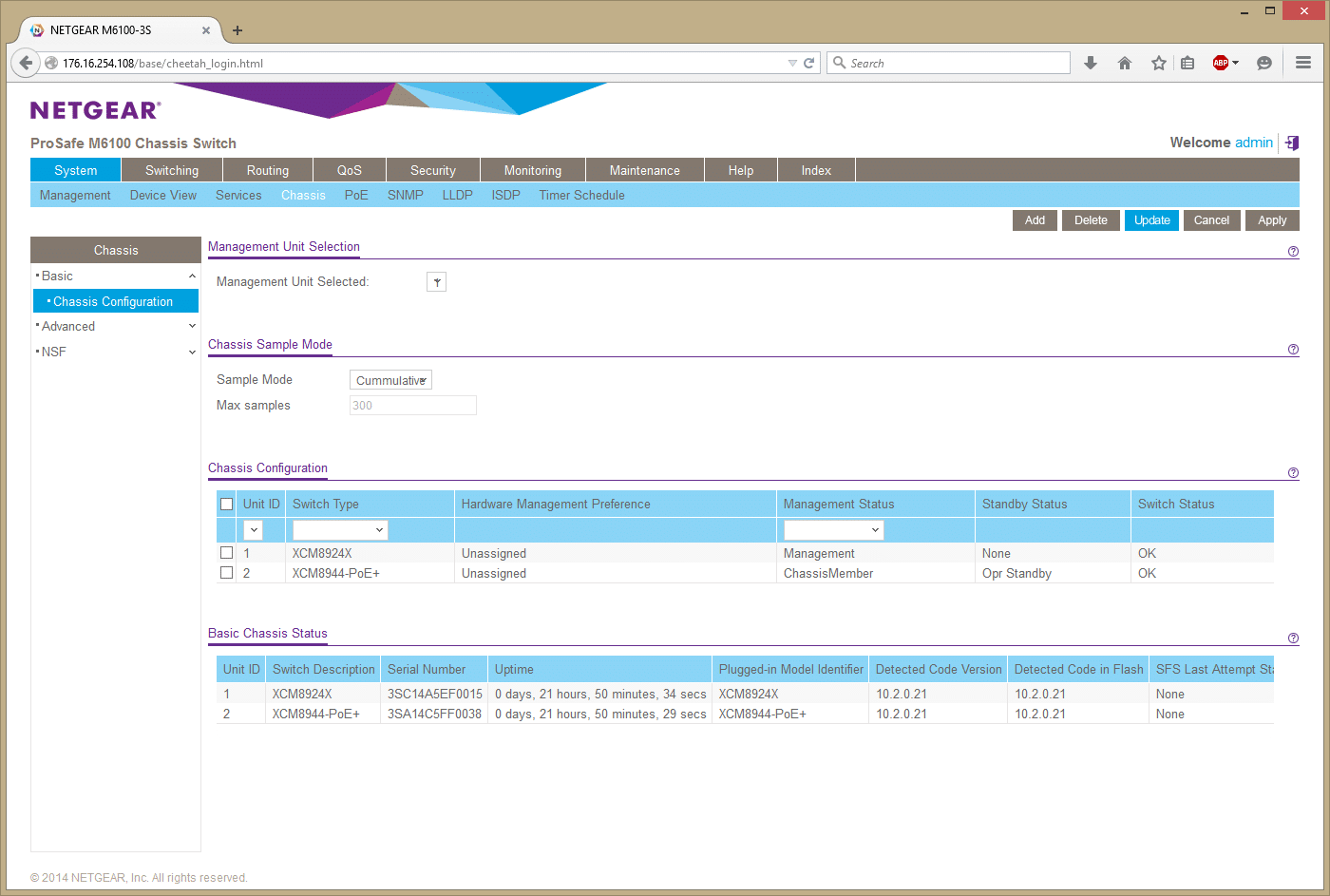This screenshot has height=896, width=1330.
Task: Open the Timer Schedule submenu
Action: pos(581,195)
